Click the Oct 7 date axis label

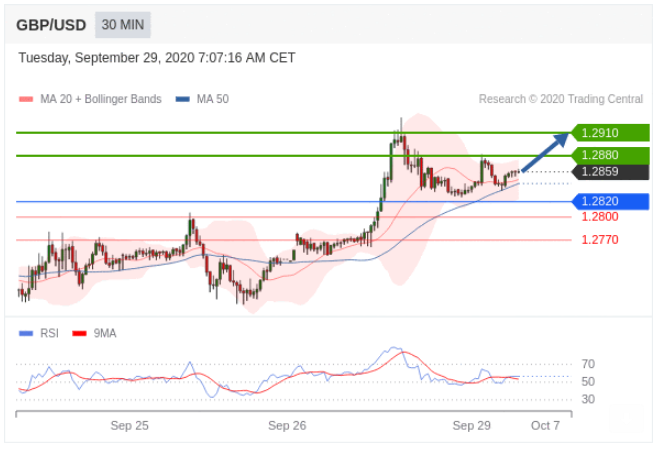[545, 426]
